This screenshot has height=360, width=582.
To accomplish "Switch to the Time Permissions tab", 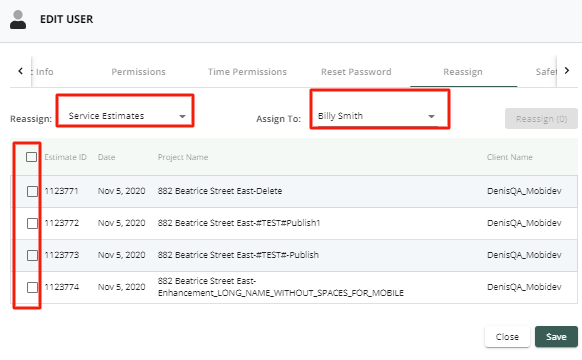I will pyautogui.click(x=247, y=72).
